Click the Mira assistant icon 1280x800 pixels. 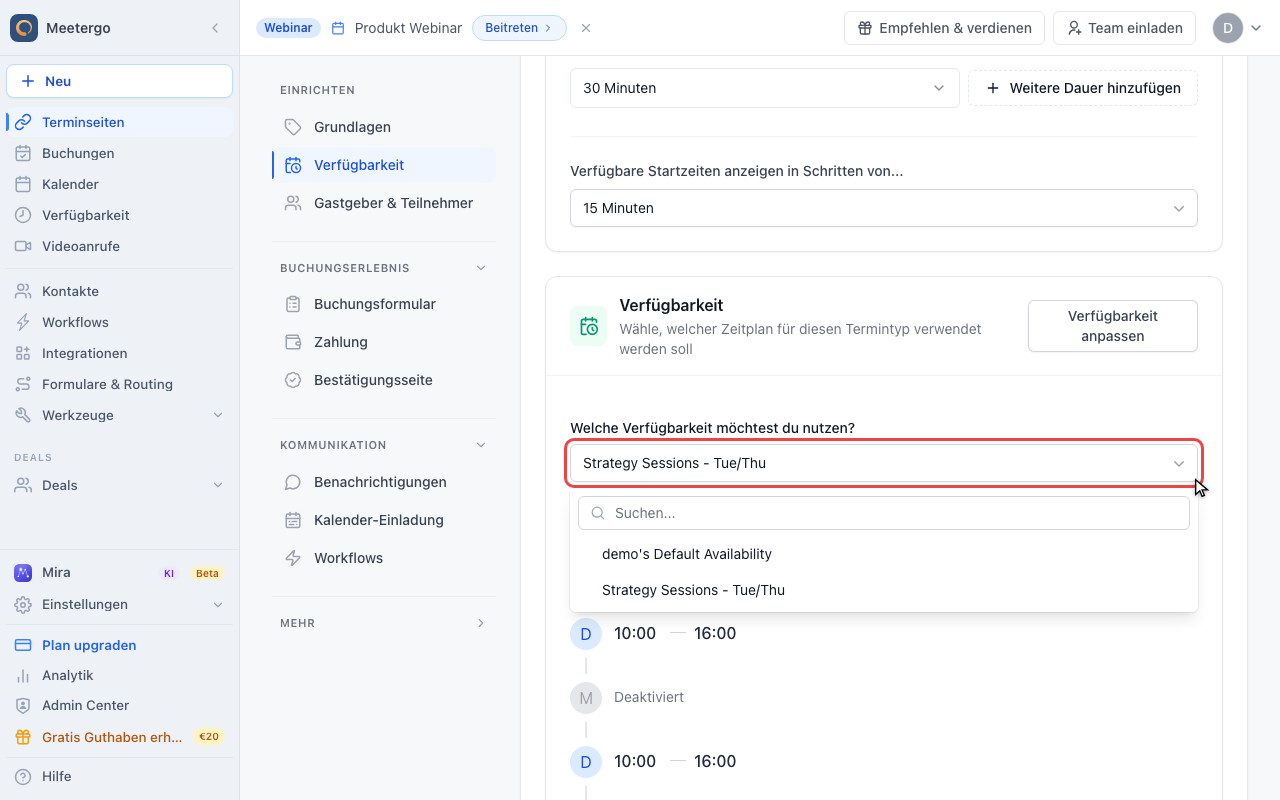click(x=23, y=573)
